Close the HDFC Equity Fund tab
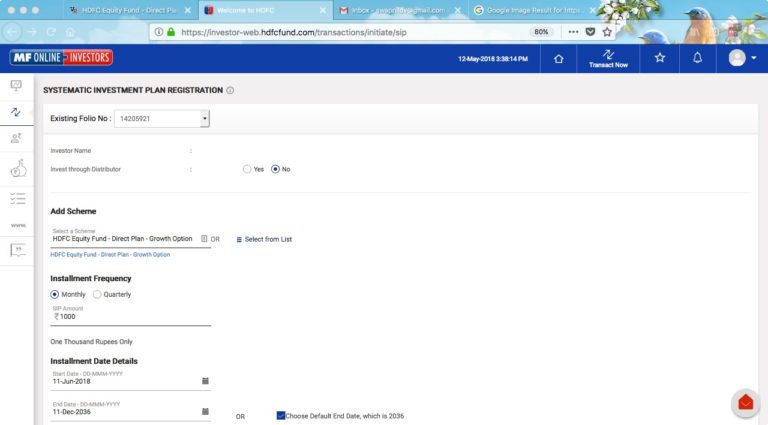This screenshot has height=425, width=768. 188,10
